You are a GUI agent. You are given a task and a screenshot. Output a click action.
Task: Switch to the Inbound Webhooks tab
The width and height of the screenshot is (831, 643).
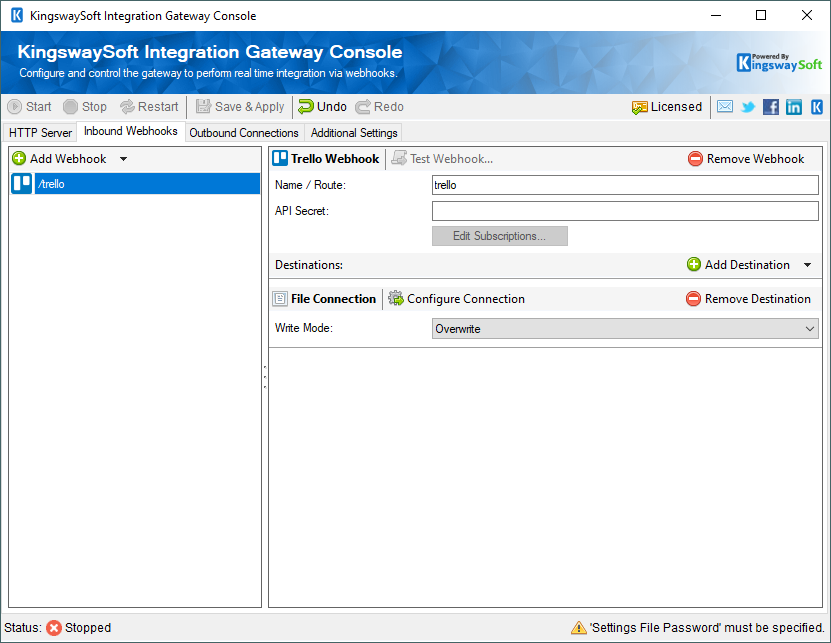point(131,131)
